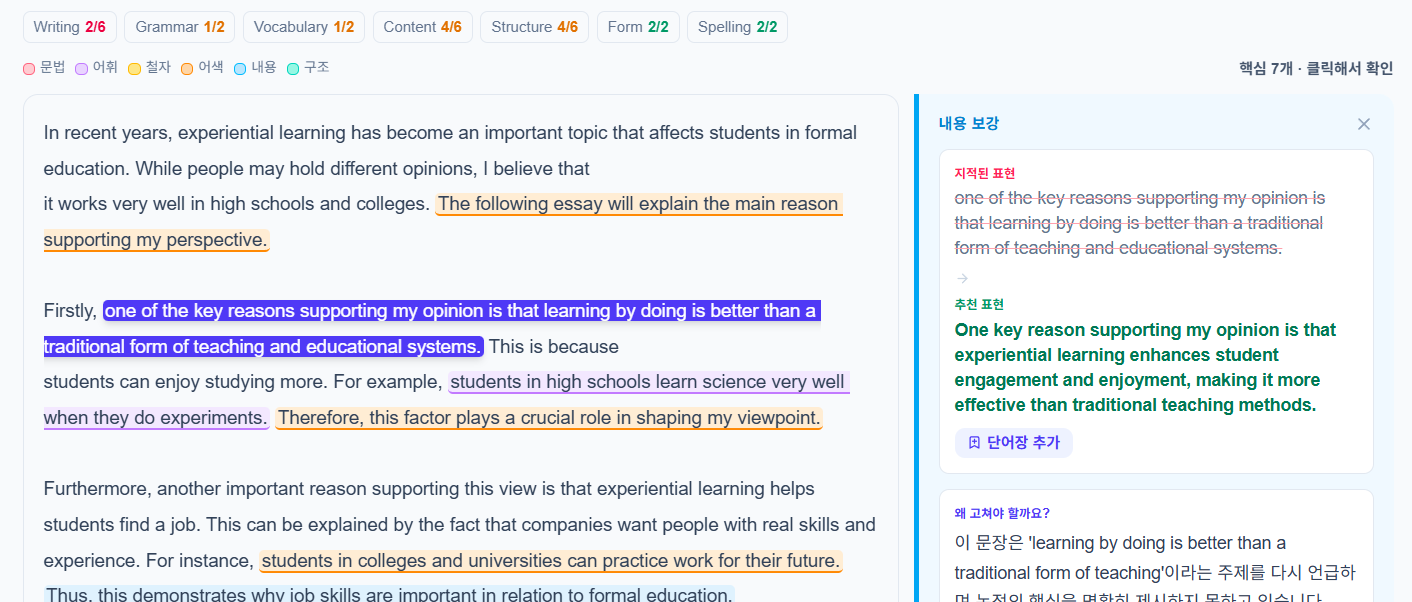Click the '왜 고쳐야 할까요?' heading
Screen dimensions: 1412x602
tap(1002, 514)
